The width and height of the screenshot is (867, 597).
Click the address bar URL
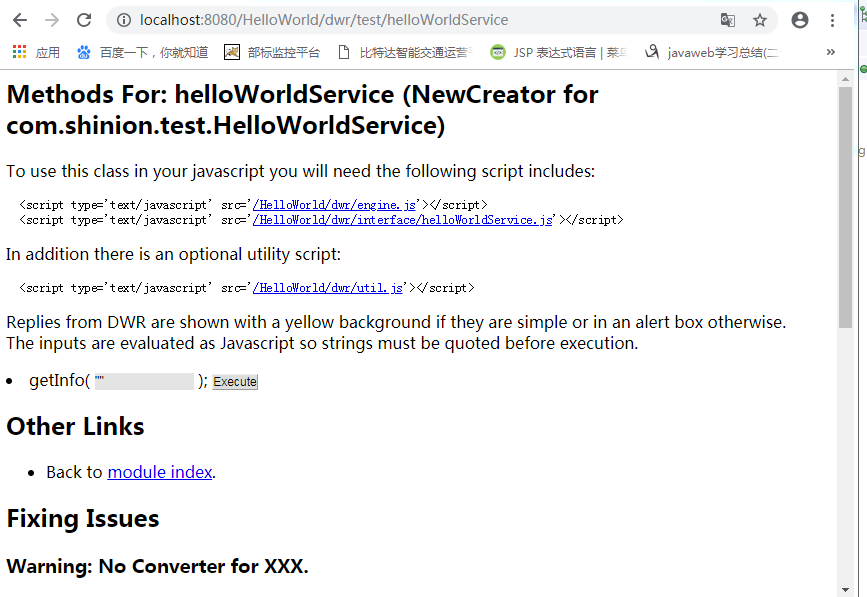324,20
